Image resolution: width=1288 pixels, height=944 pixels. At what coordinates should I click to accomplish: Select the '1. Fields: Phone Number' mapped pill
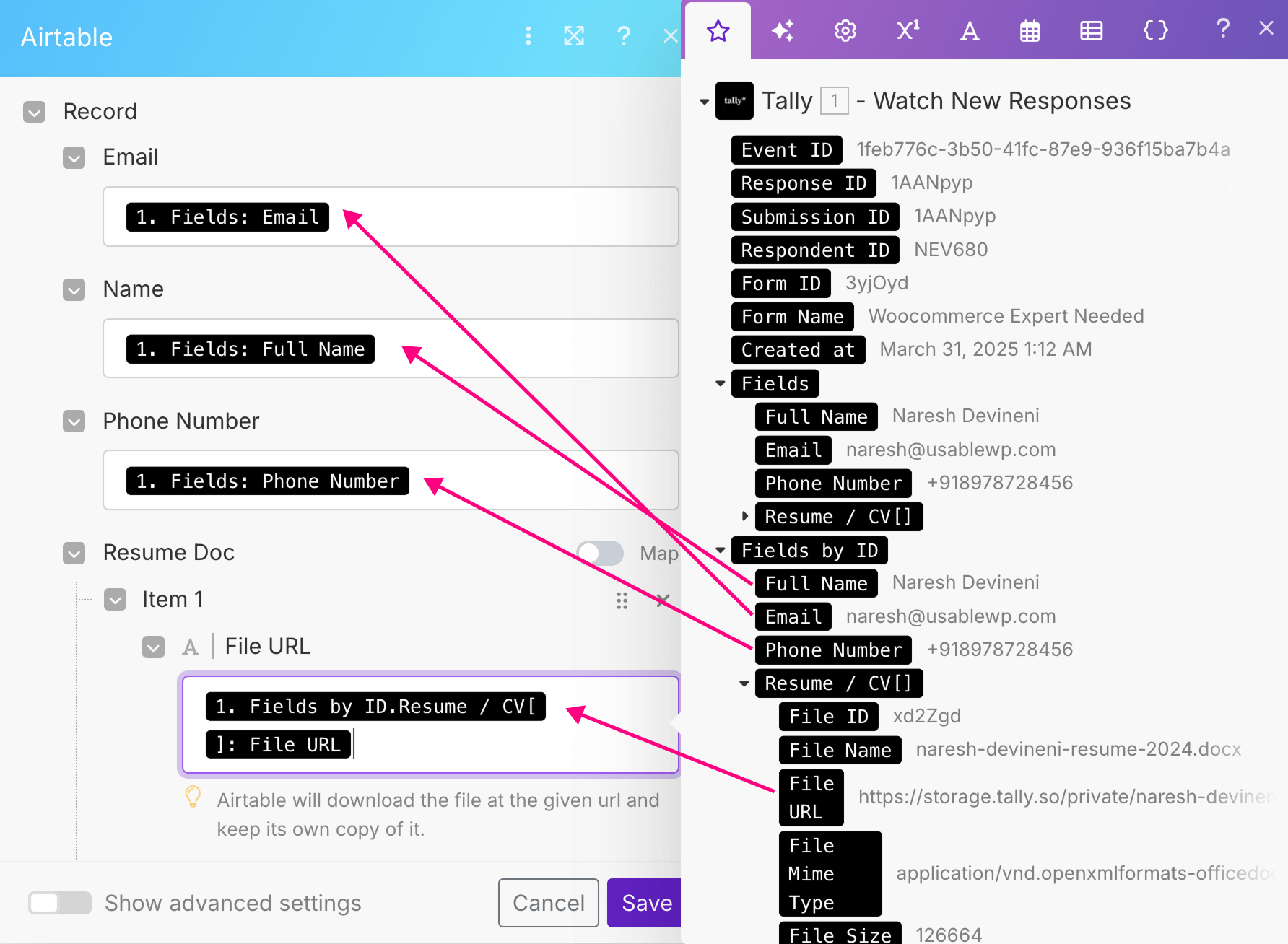pyautogui.click(x=268, y=481)
